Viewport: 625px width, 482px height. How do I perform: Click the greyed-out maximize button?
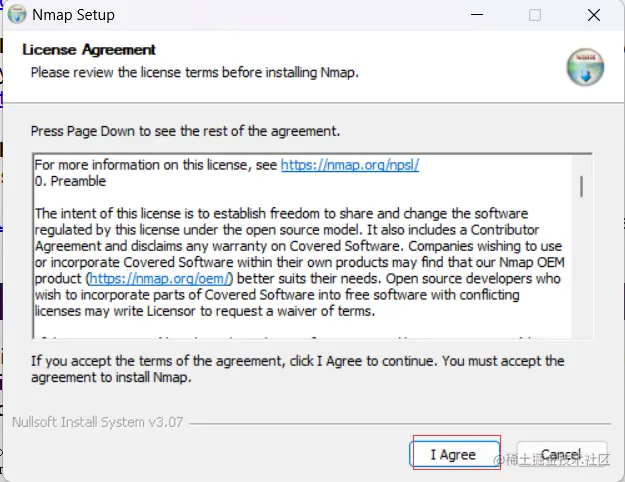(535, 15)
